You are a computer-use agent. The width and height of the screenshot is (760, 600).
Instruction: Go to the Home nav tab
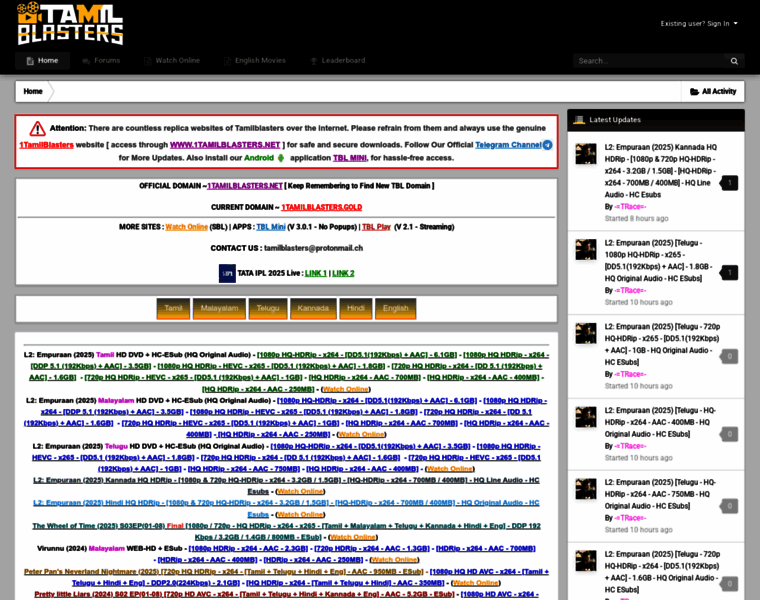pos(43,61)
